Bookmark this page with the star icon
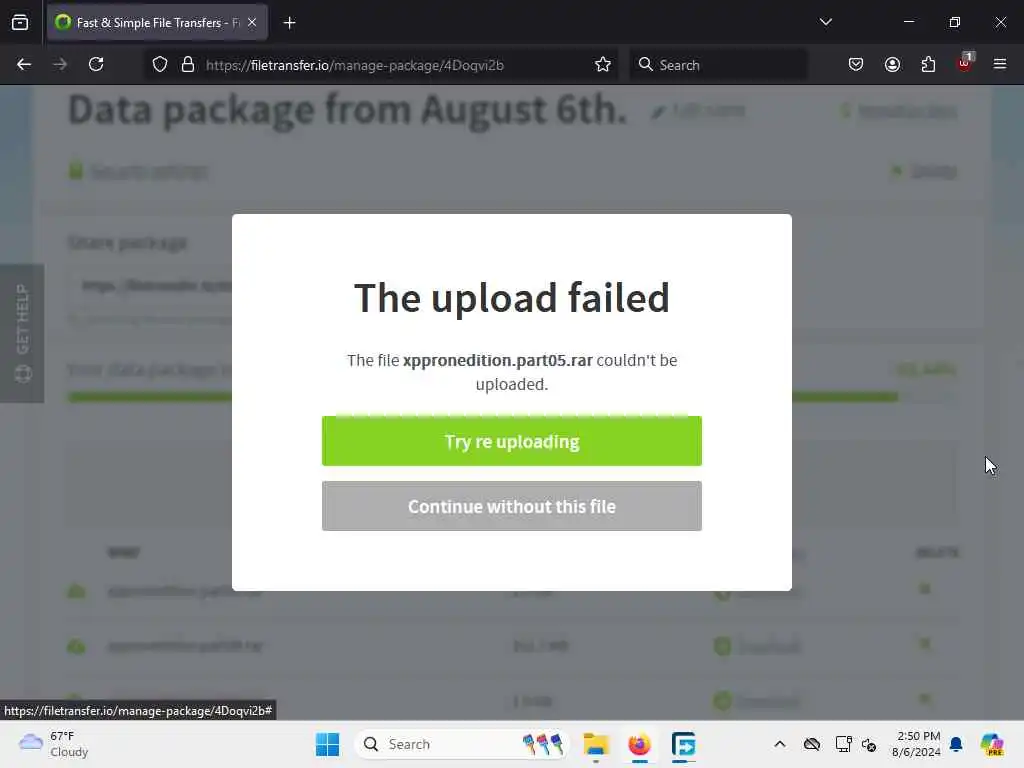 [603, 65]
